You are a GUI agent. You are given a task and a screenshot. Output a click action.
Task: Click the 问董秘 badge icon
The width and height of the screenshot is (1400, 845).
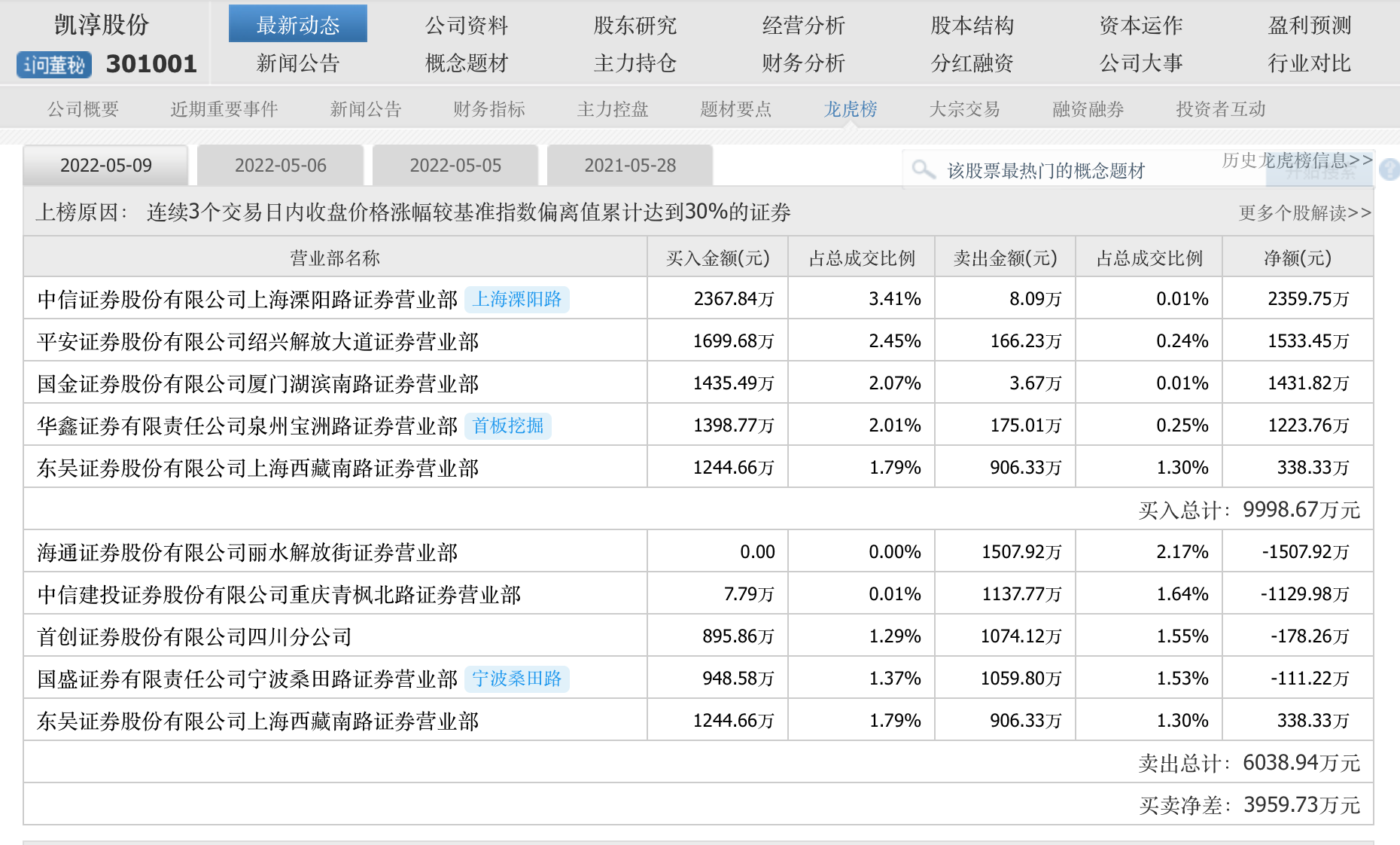click(54, 65)
